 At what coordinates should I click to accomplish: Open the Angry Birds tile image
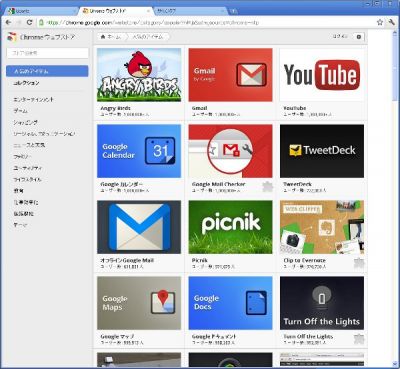pyautogui.click(x=139, y=75)
